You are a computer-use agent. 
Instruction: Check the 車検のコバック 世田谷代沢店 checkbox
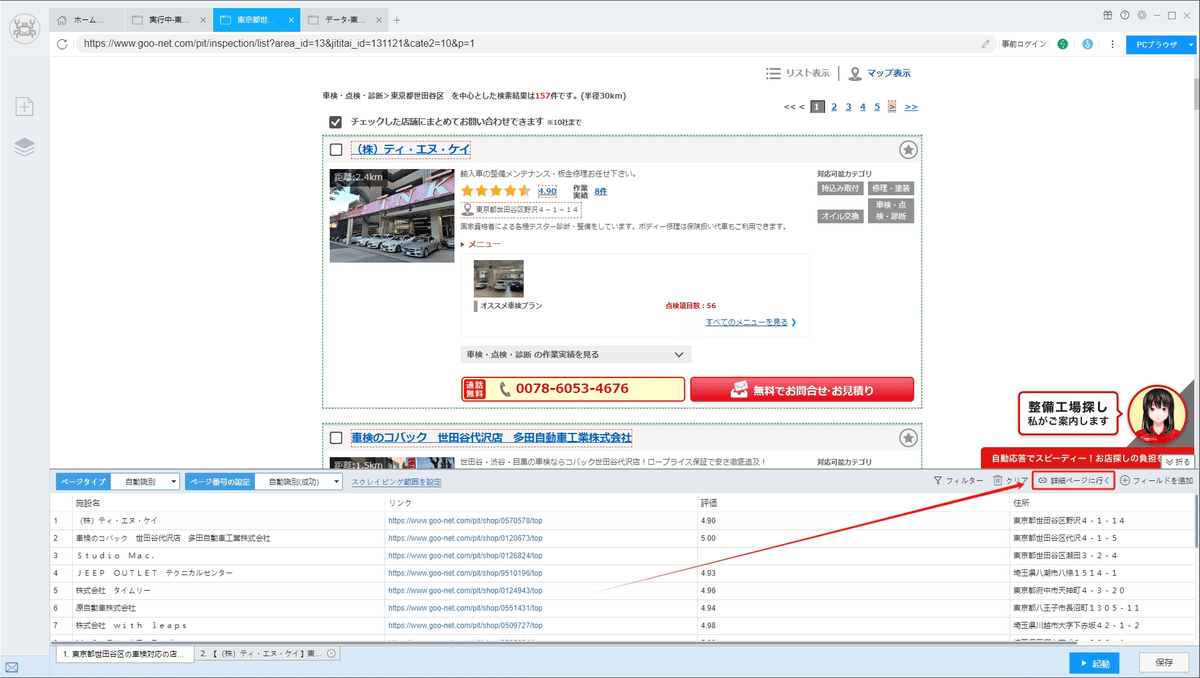(x=336, y=438)
